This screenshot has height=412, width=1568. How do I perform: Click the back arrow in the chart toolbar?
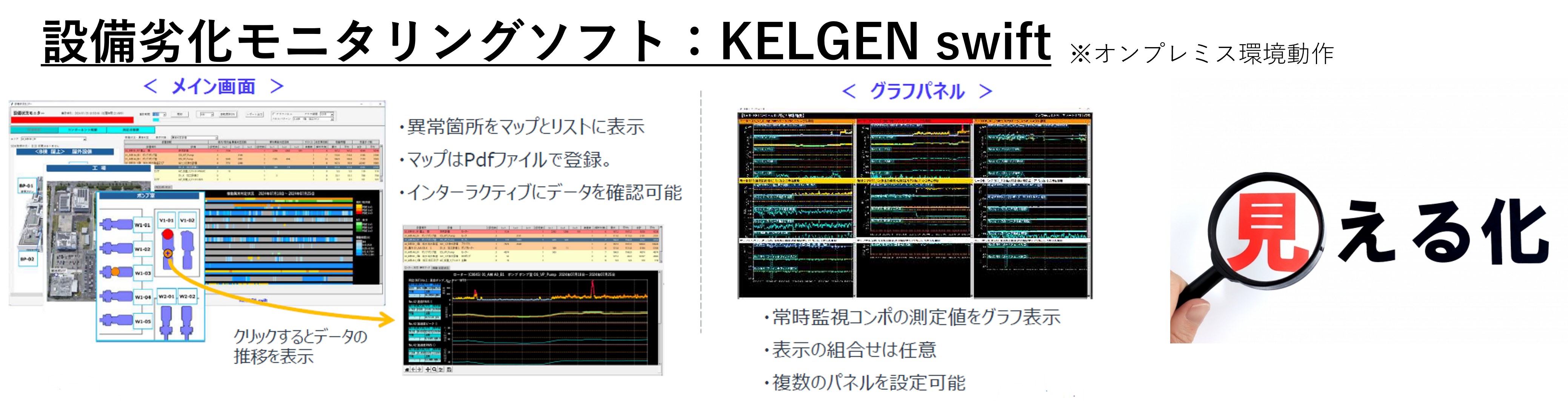tap(413, 369)
